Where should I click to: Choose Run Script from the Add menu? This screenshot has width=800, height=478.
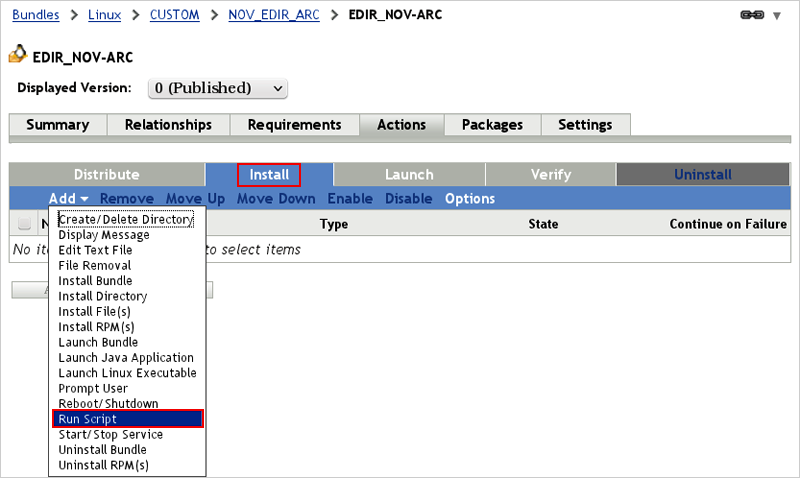click(128, 419)
